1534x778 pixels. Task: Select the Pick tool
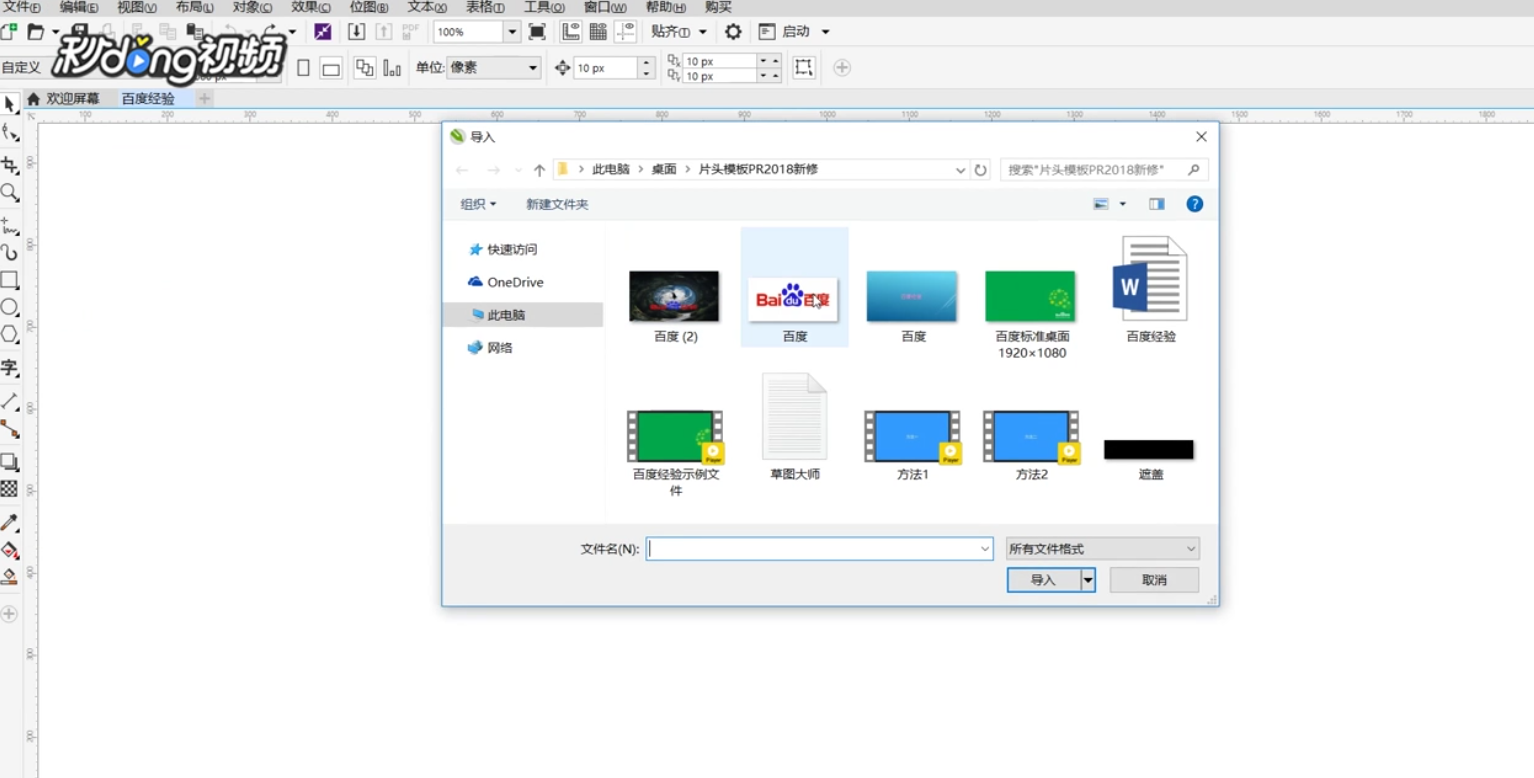[11, 103]
